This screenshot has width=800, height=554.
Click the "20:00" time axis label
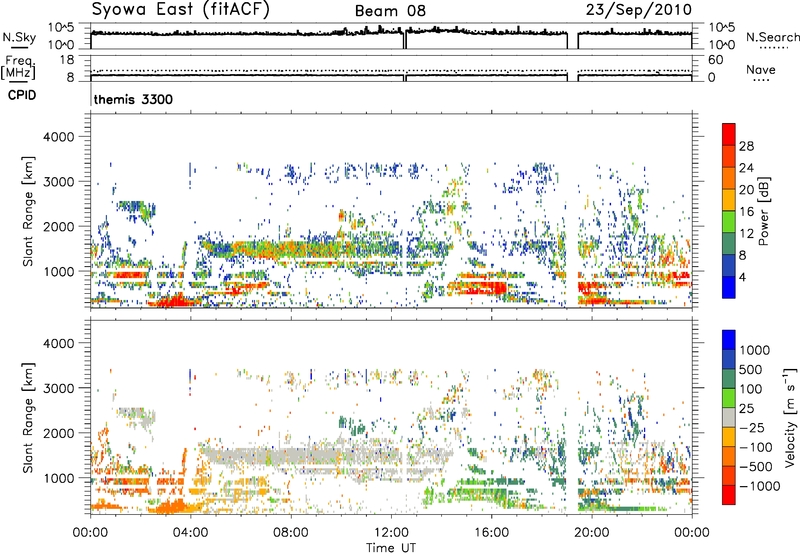tap(591, 533)
